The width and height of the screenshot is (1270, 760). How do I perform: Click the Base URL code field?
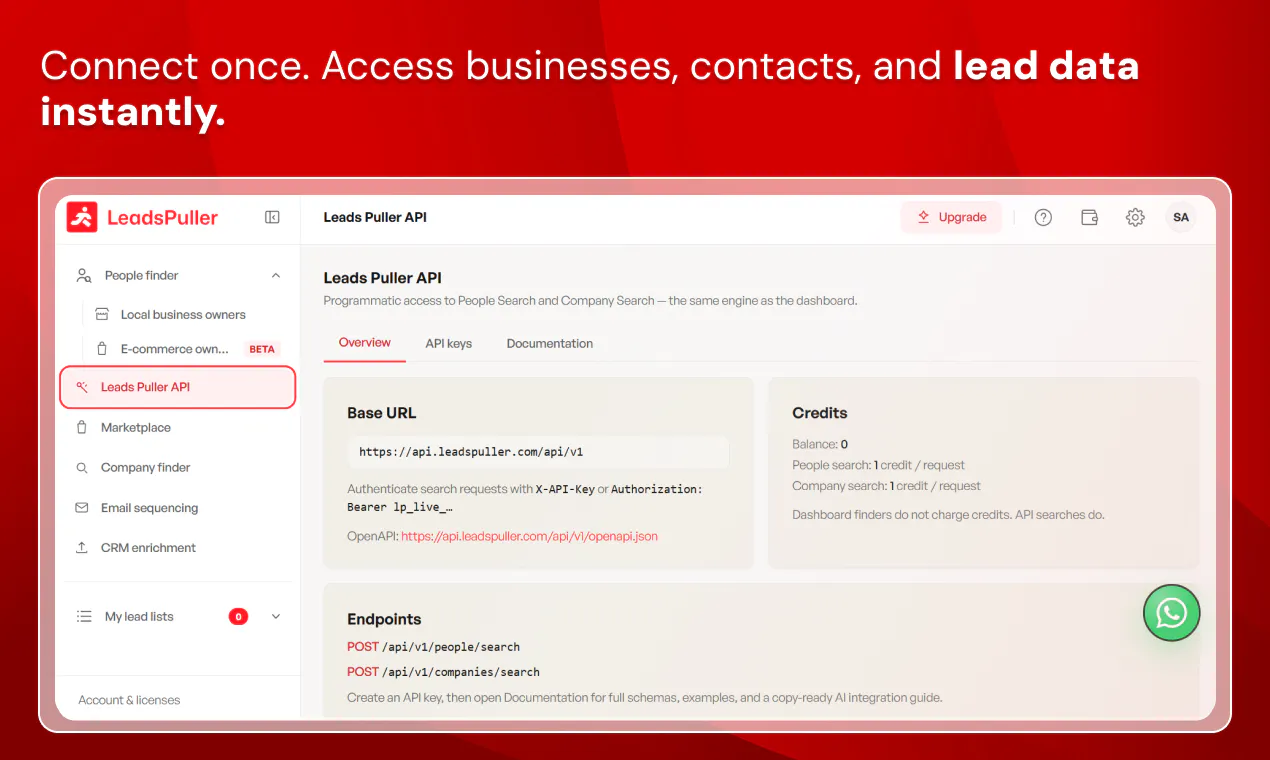tap(538, 452)
